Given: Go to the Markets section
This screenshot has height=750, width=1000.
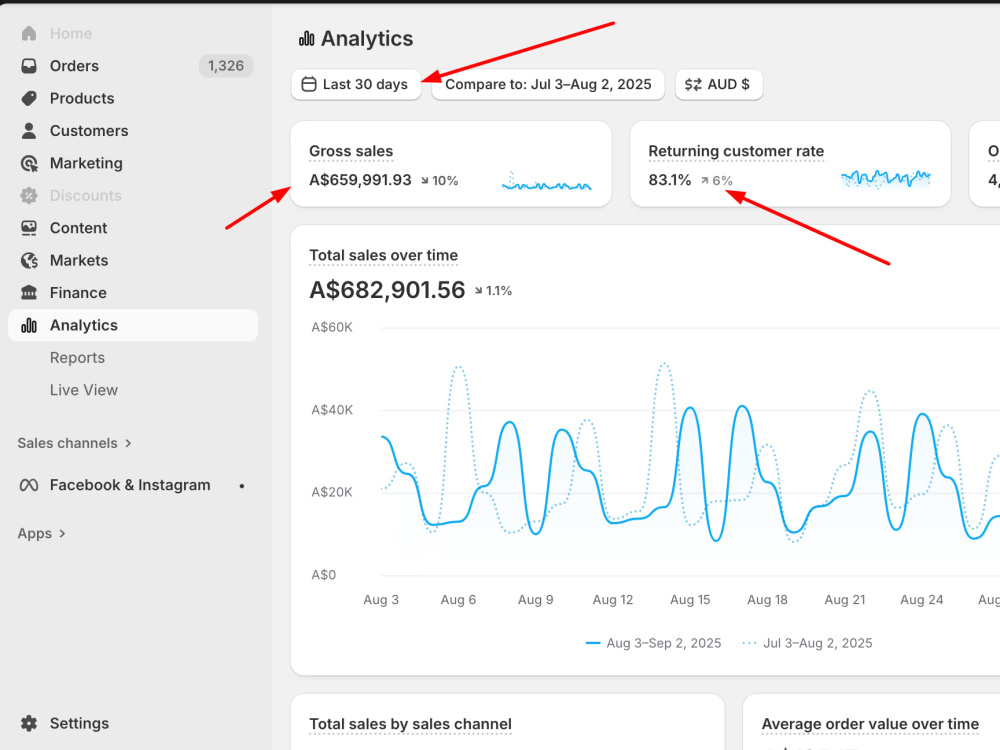Looking at the screenshot, I should click(133, 260).
